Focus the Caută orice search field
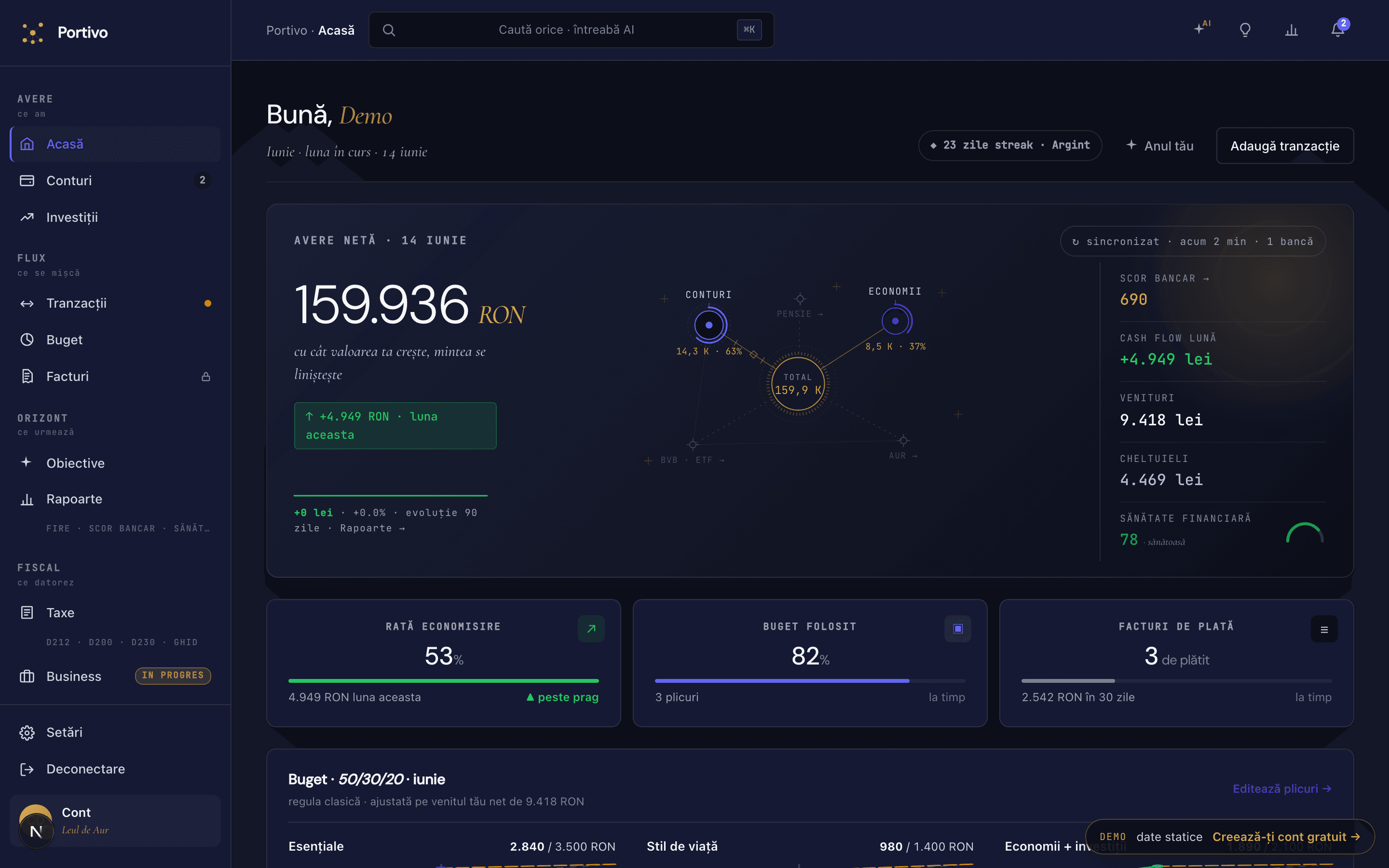The image size is (1389, 868). 571,30
